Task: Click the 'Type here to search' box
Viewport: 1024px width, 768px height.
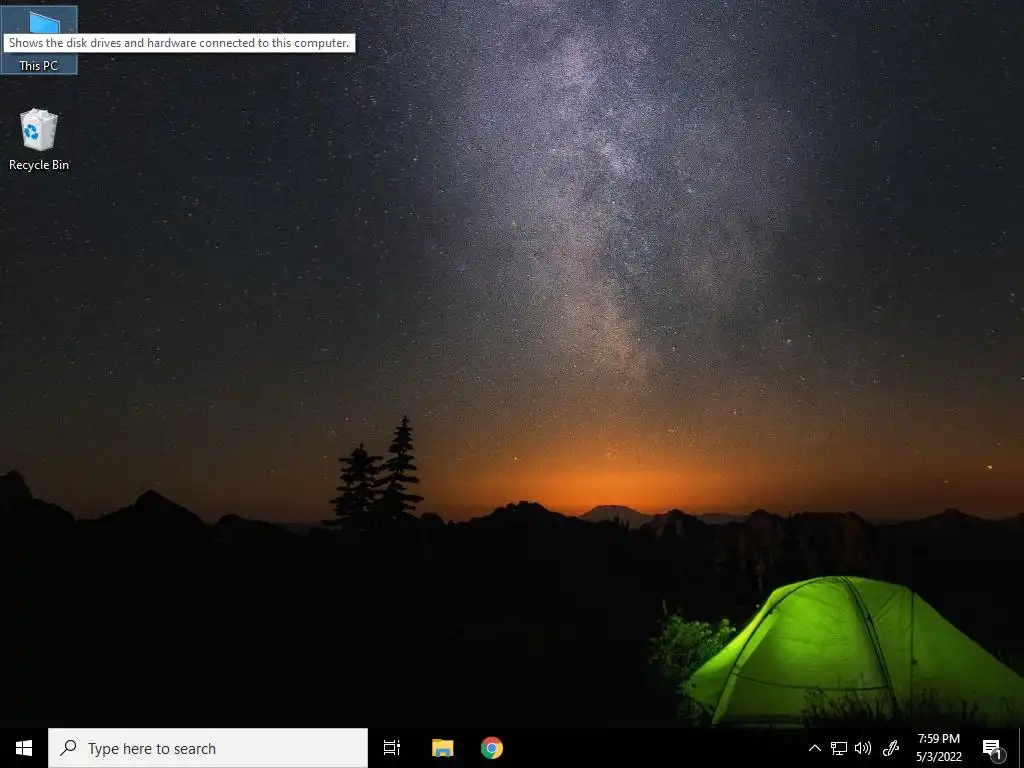Action: click(x=208, y=748)
